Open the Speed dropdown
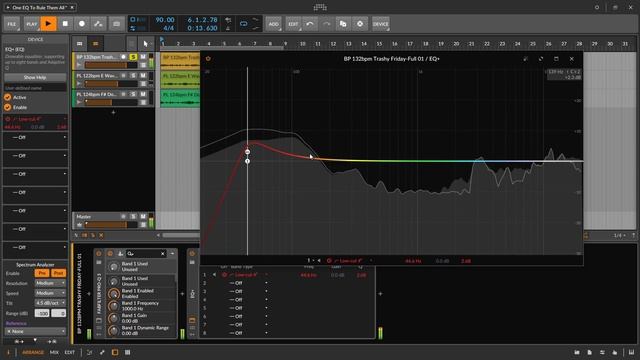640x360 pixels. tap(50, 293)
